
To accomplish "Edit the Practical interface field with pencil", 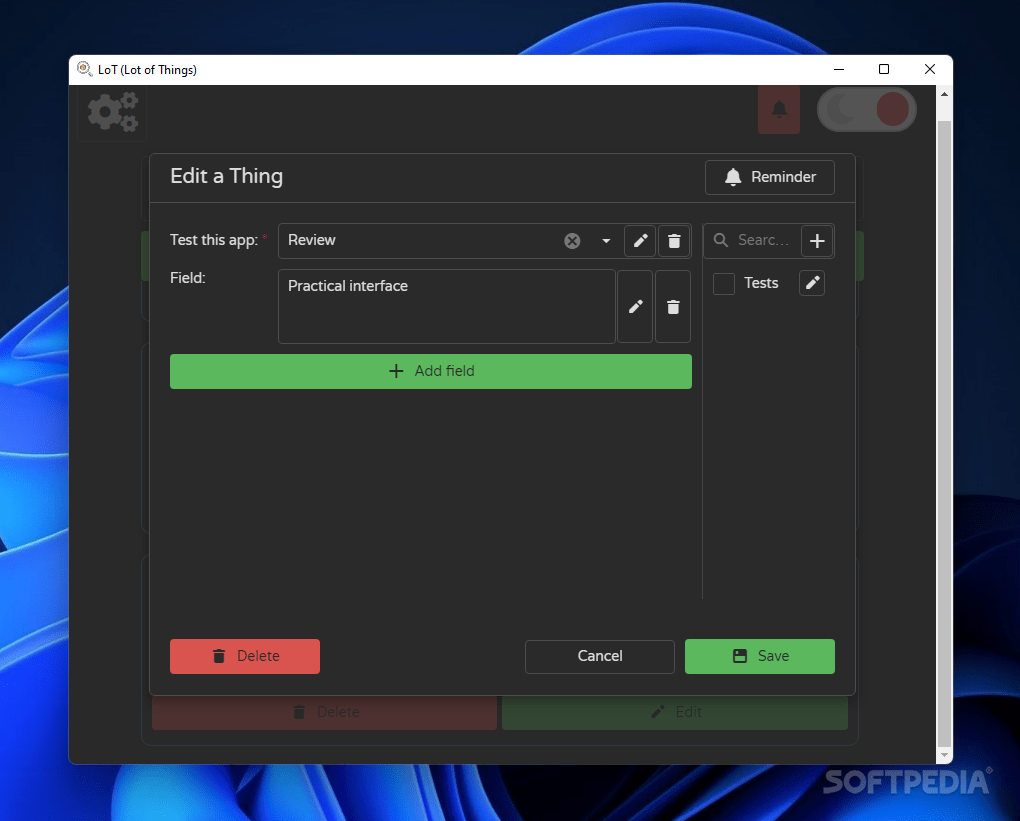I will 635,306.
